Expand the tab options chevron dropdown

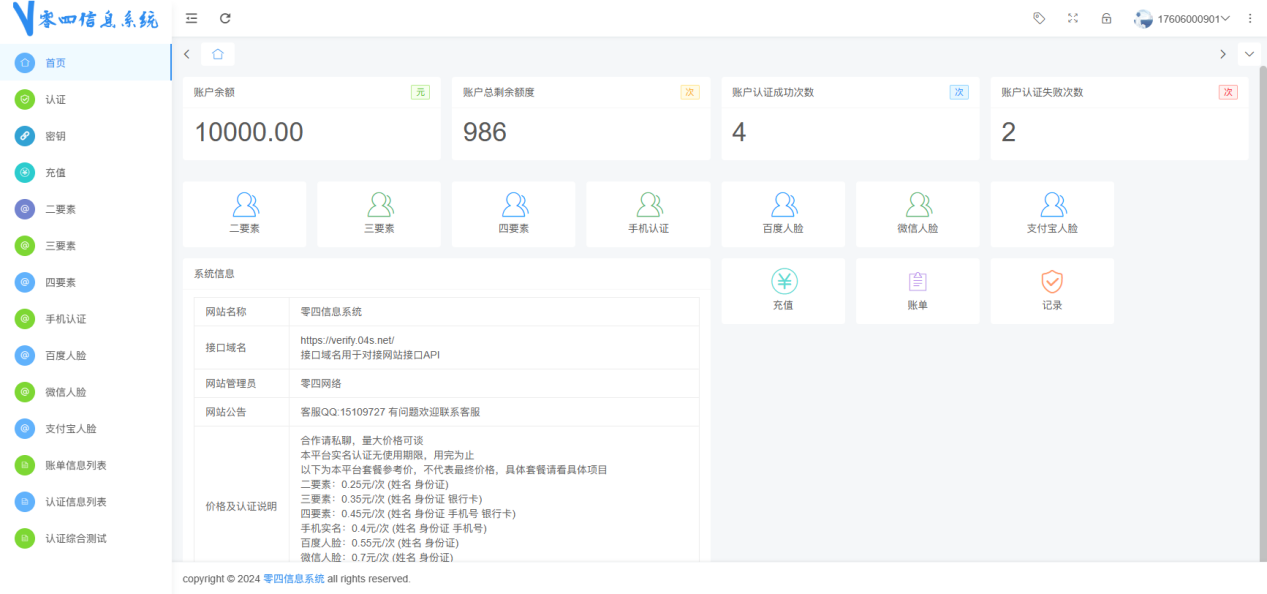click(1249, 54)
